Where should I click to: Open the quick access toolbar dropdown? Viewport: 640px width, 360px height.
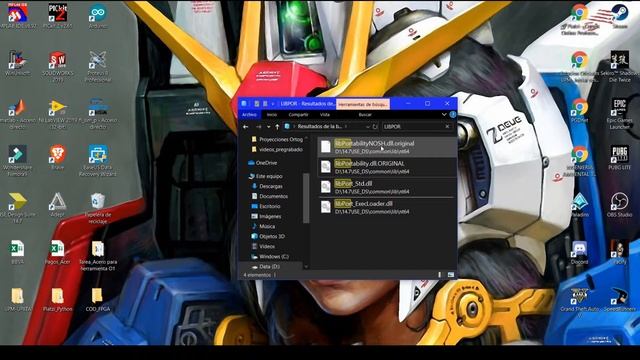click(x=273, y=104)
